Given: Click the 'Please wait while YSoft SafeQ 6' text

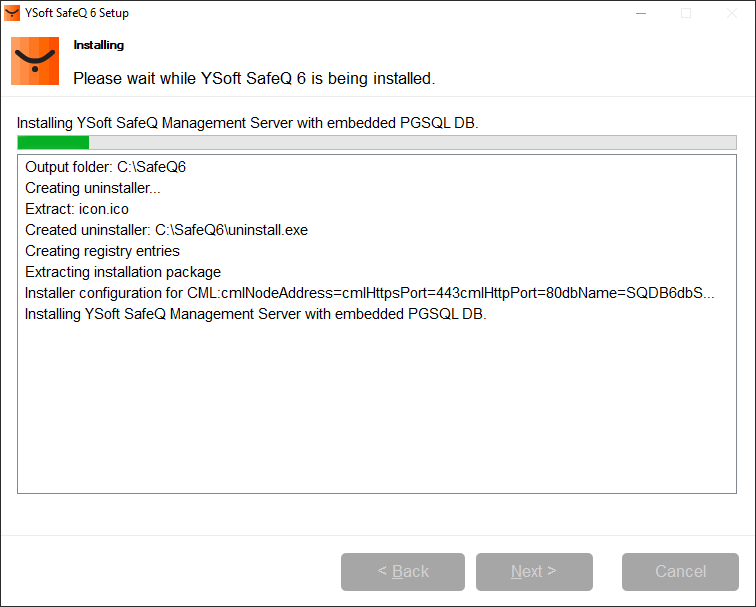Looking at the screenshot, I should click(x=254, y=78).
